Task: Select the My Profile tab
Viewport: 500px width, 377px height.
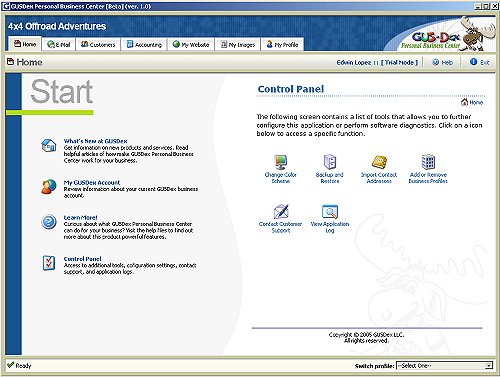Action: pos(282,44)
